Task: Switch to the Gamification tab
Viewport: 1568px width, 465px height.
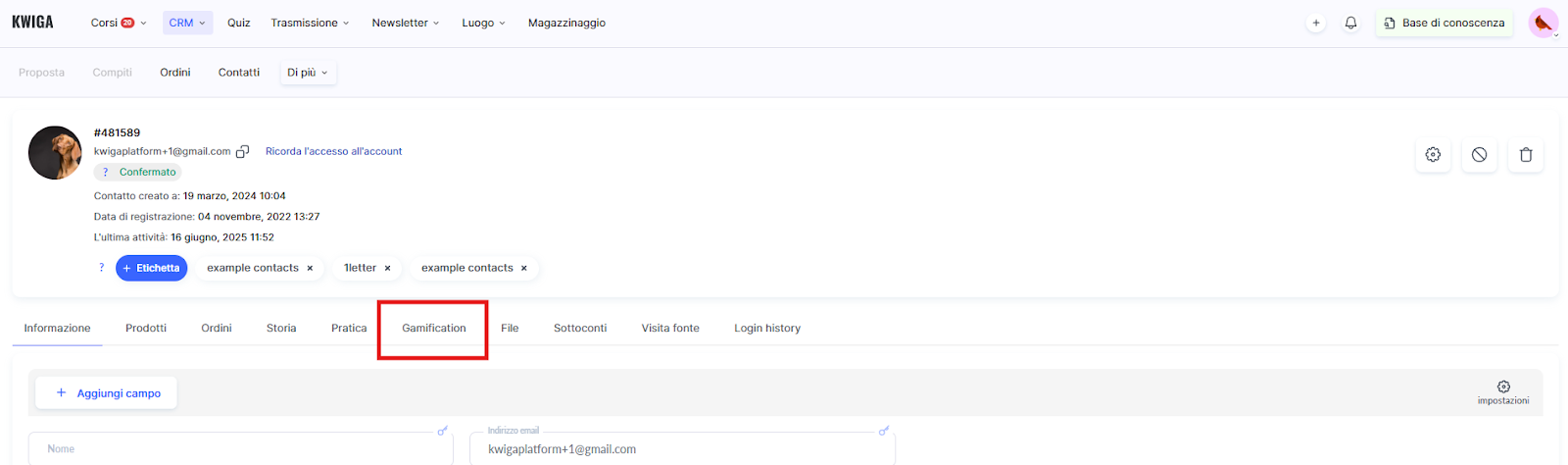Action: [433, 329]
